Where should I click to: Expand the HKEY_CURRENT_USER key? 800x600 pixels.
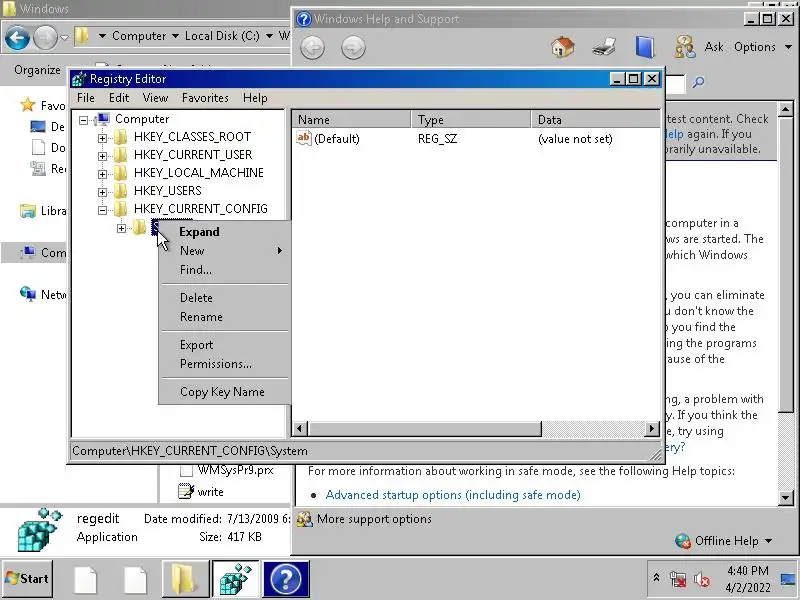103,156
